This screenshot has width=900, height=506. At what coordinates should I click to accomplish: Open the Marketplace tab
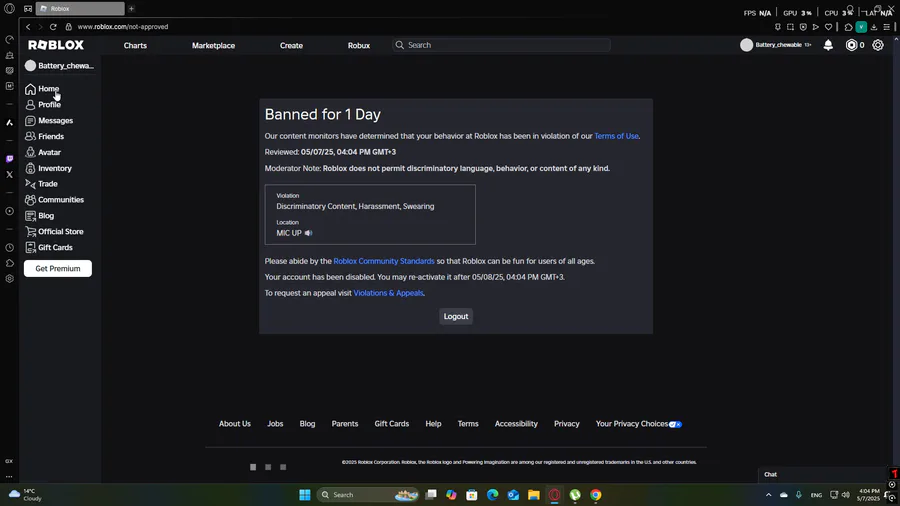click(x=214, y=45)
